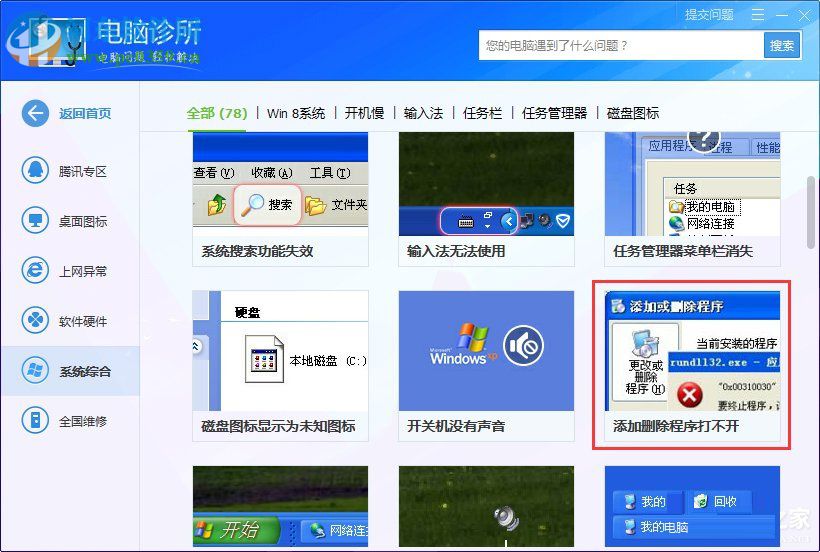The image size is (820, 552).
Task: Click the 系统搜索功能失效 caption text
Action: [257, 251]
